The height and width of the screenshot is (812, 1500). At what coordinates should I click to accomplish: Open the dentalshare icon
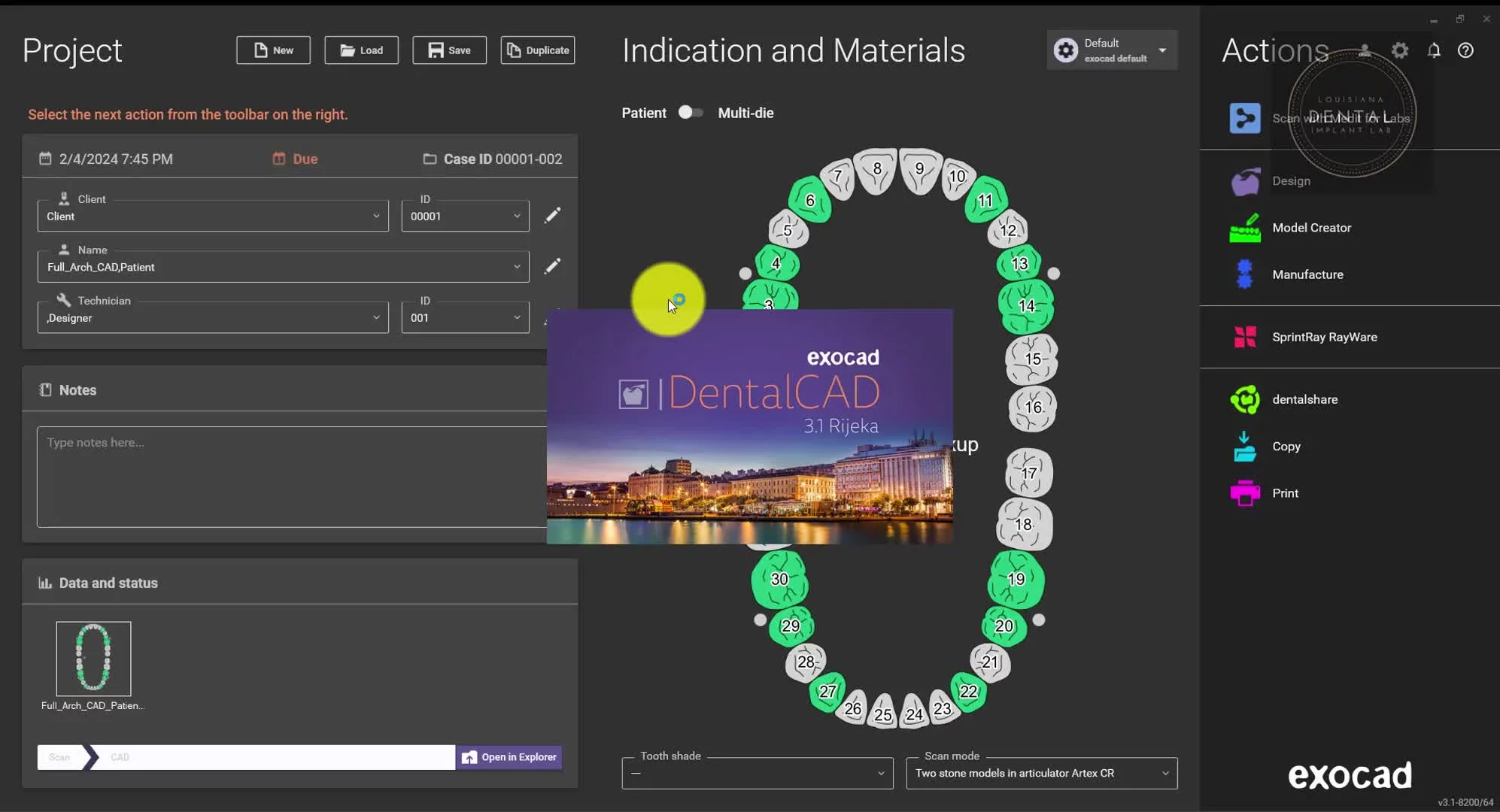[1245, 399]
